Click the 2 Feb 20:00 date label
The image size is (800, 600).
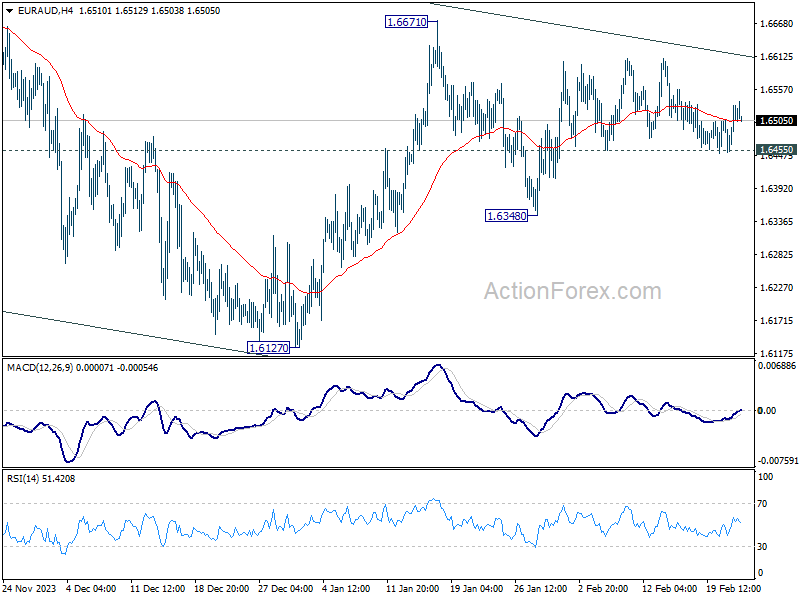pyautogui.click(x=603, y=588)
